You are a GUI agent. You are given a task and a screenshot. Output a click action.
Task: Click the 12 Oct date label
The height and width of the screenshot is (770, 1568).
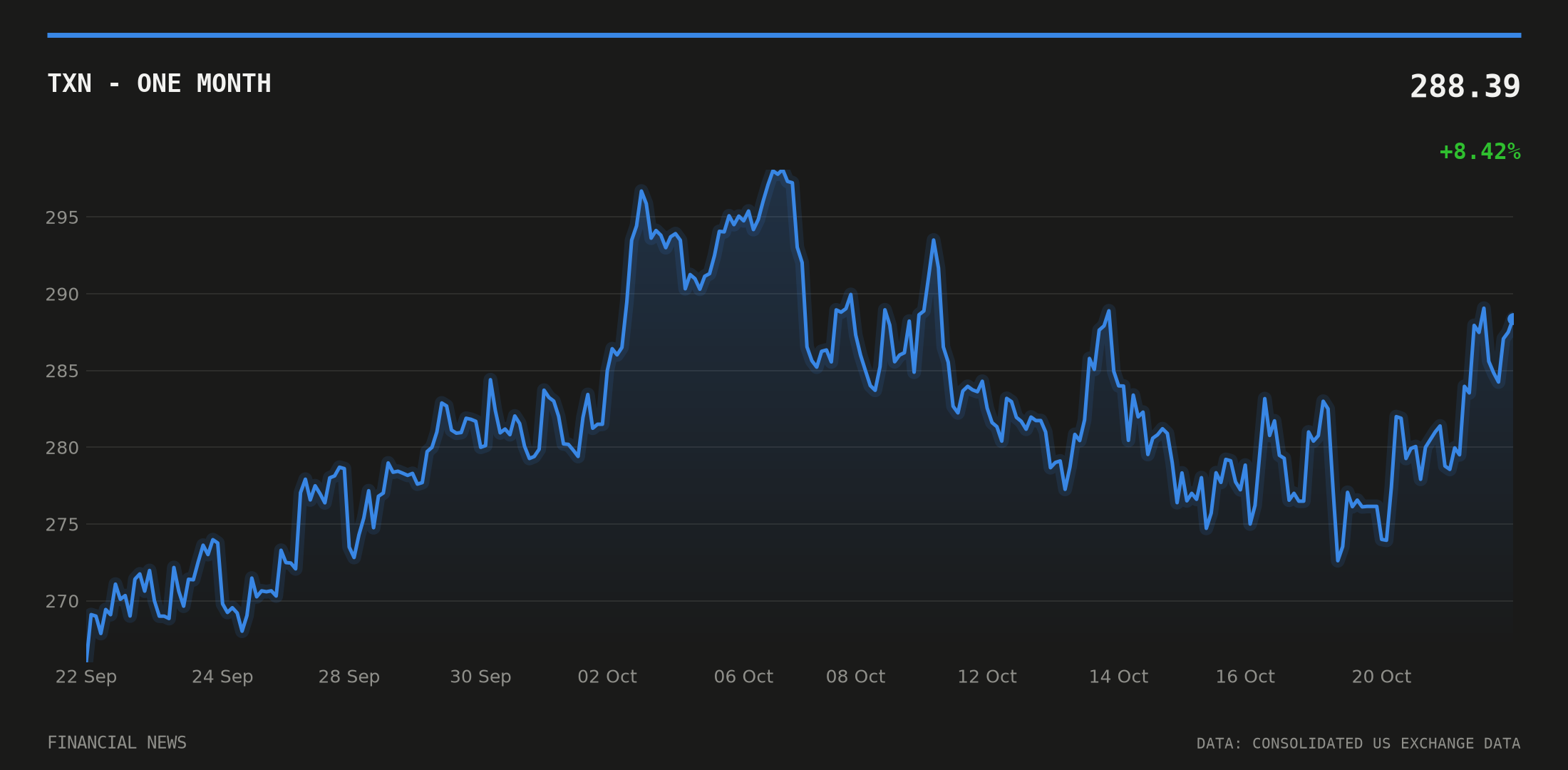click(987, 677)
